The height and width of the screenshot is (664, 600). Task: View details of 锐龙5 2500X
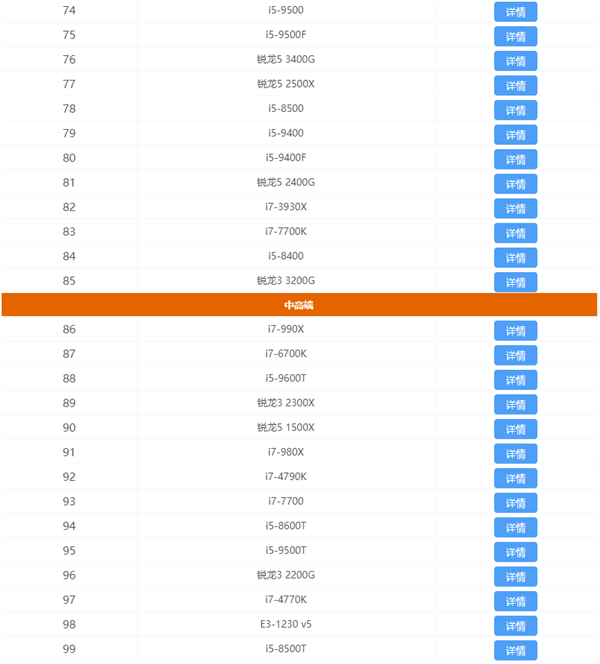[x=515, y=85]
